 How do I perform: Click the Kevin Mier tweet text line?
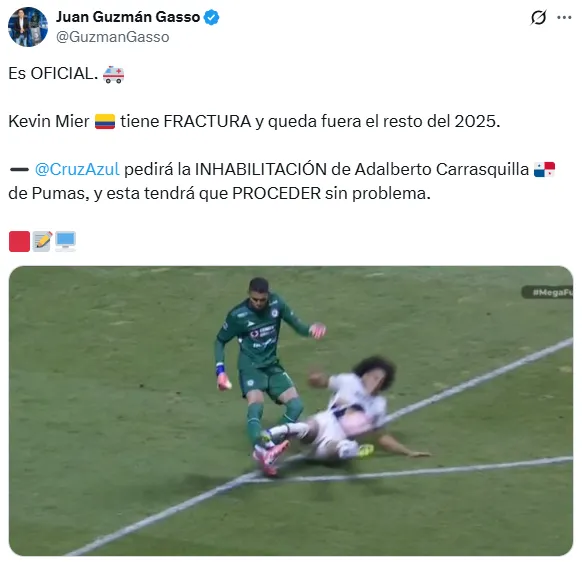tap(254, 122)
